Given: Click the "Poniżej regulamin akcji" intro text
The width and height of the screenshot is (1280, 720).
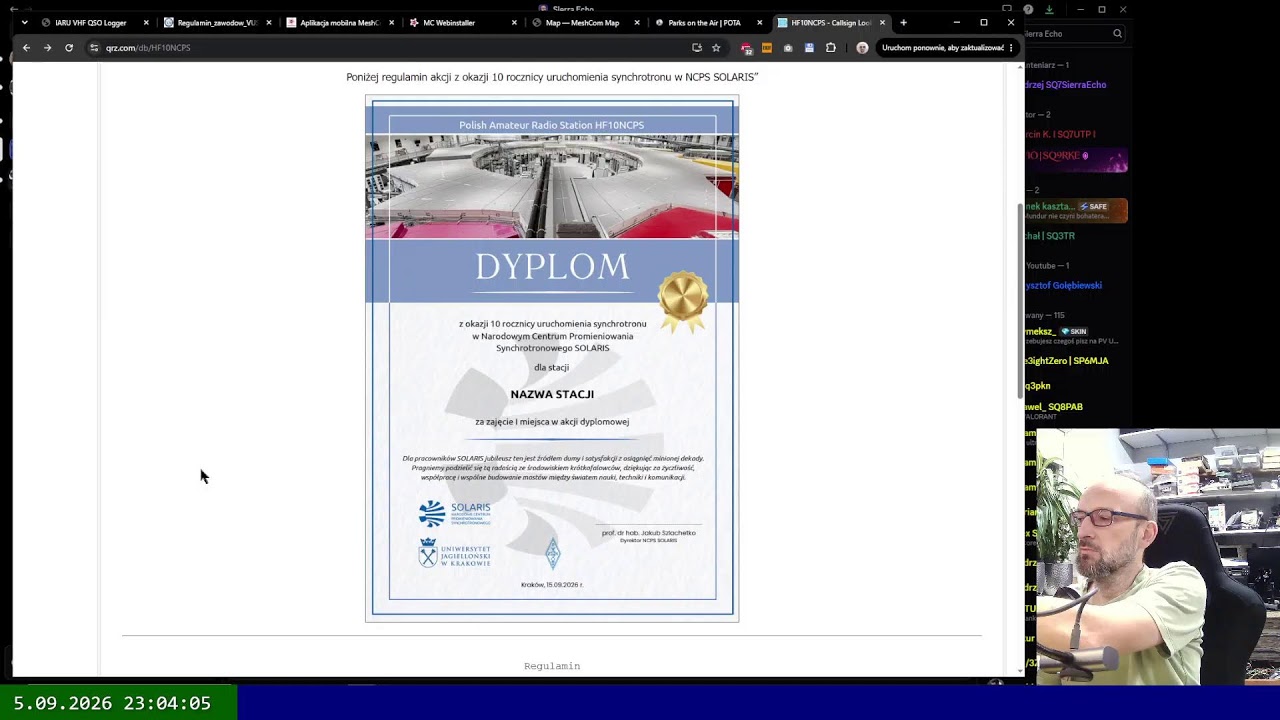Looking at the screenshot, I should tap(552, 77).
